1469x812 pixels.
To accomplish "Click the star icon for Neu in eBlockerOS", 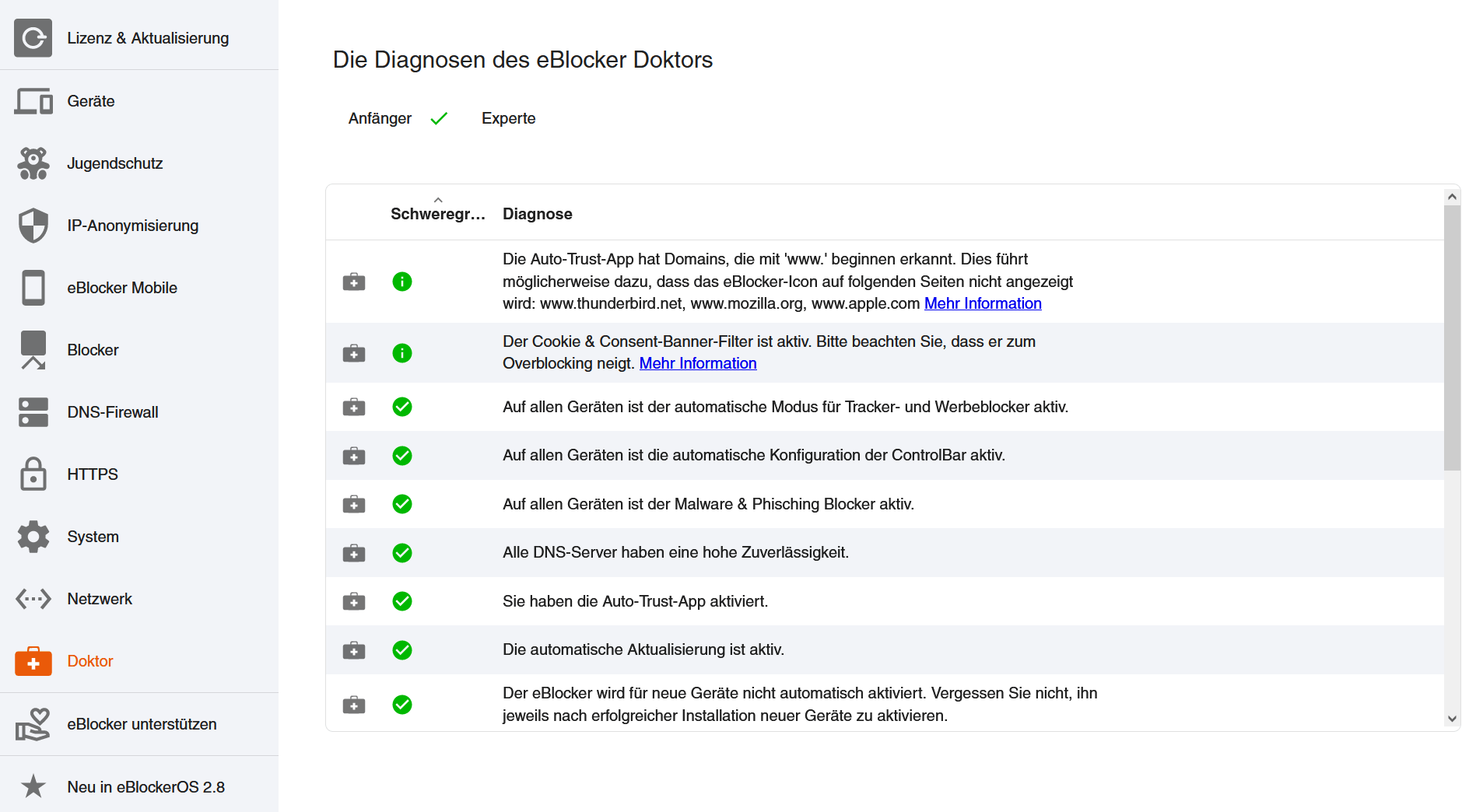I will point(33,786).
